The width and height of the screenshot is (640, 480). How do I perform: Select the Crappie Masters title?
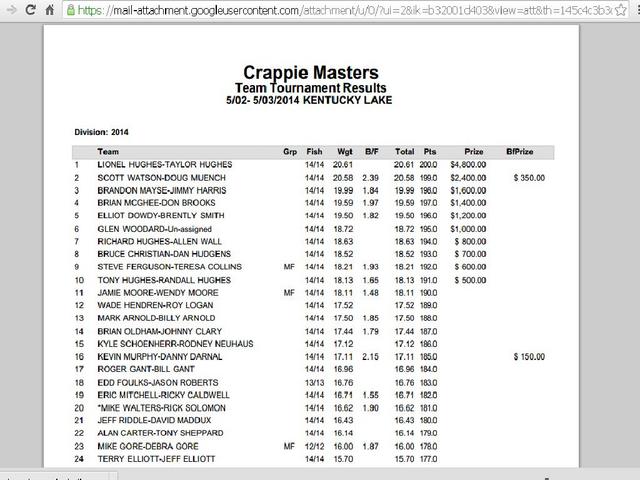[x=311, y=73]
